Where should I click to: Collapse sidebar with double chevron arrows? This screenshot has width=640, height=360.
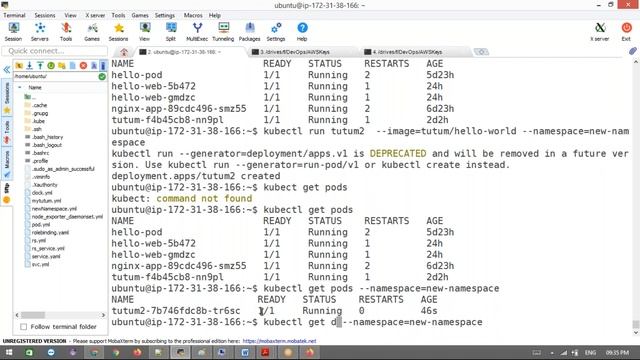(x=7, y=70)
